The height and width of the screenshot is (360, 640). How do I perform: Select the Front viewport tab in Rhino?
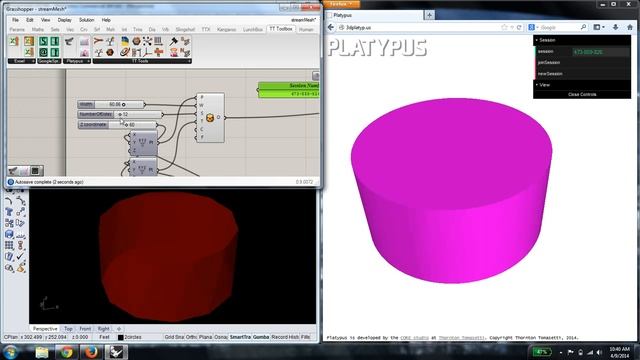click(x=85, y=329)
